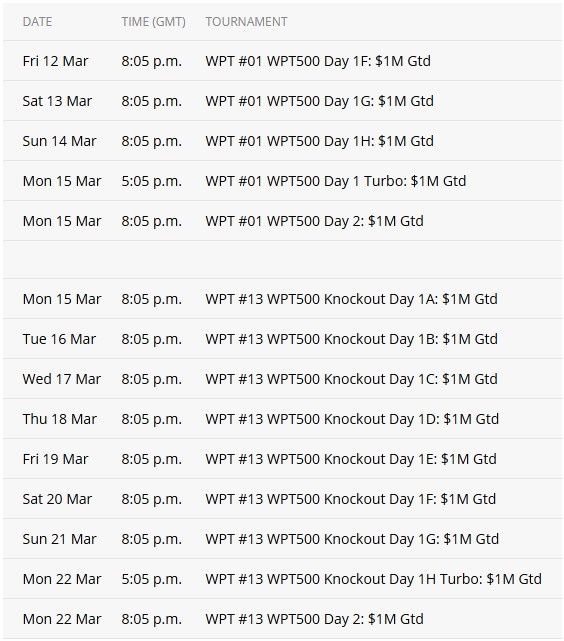Viewport: 564px width, 641px height.
Task: Select WPT #01 WPT500 Day 1G tournament
Action: (x=320, y=101)
